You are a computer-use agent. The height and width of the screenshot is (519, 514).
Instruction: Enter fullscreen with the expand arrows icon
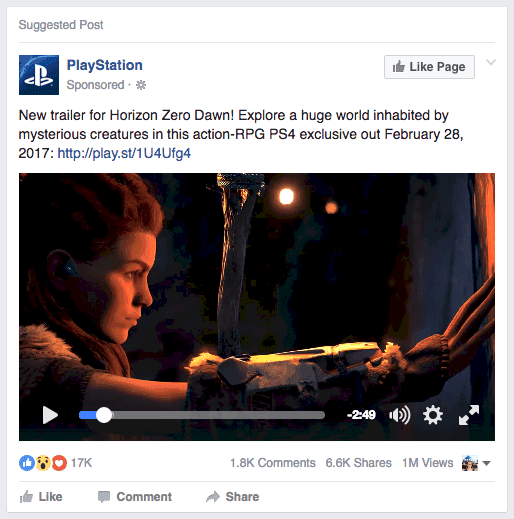coord(469,415)
